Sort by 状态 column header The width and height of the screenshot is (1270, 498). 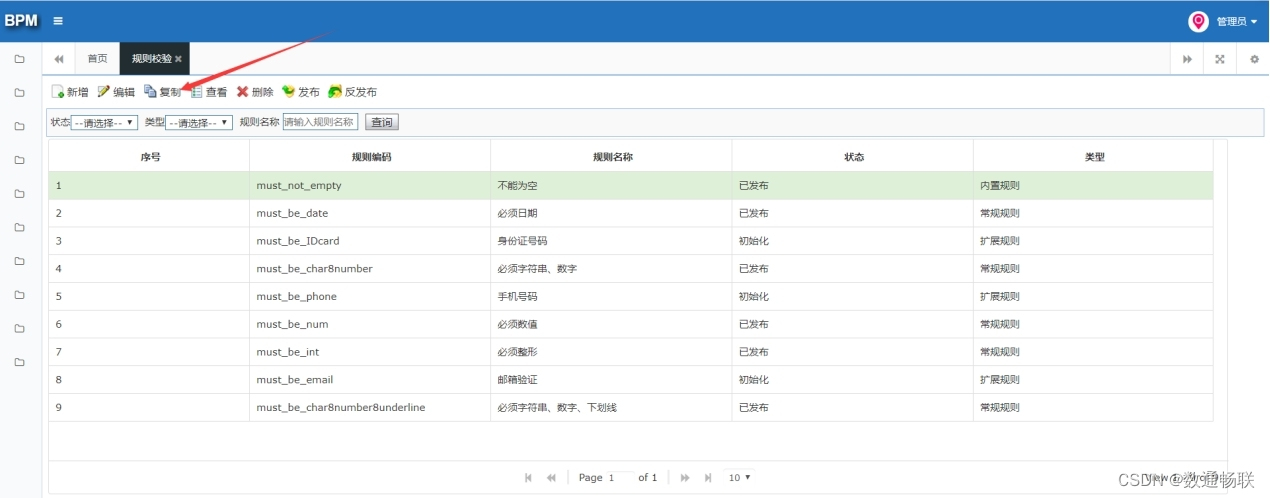[x=853, y=157]
